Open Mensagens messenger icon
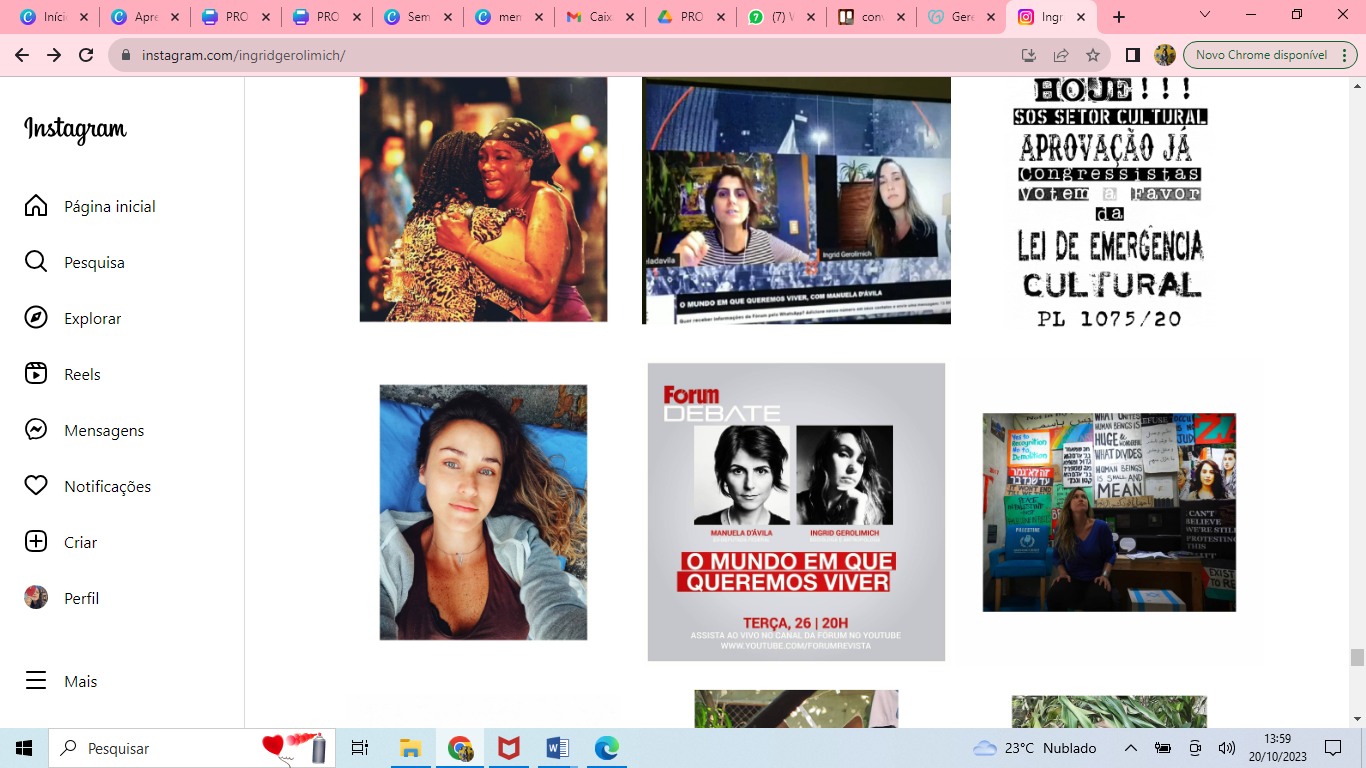This screenshot has width=1366, height=768. click(36, 430)
